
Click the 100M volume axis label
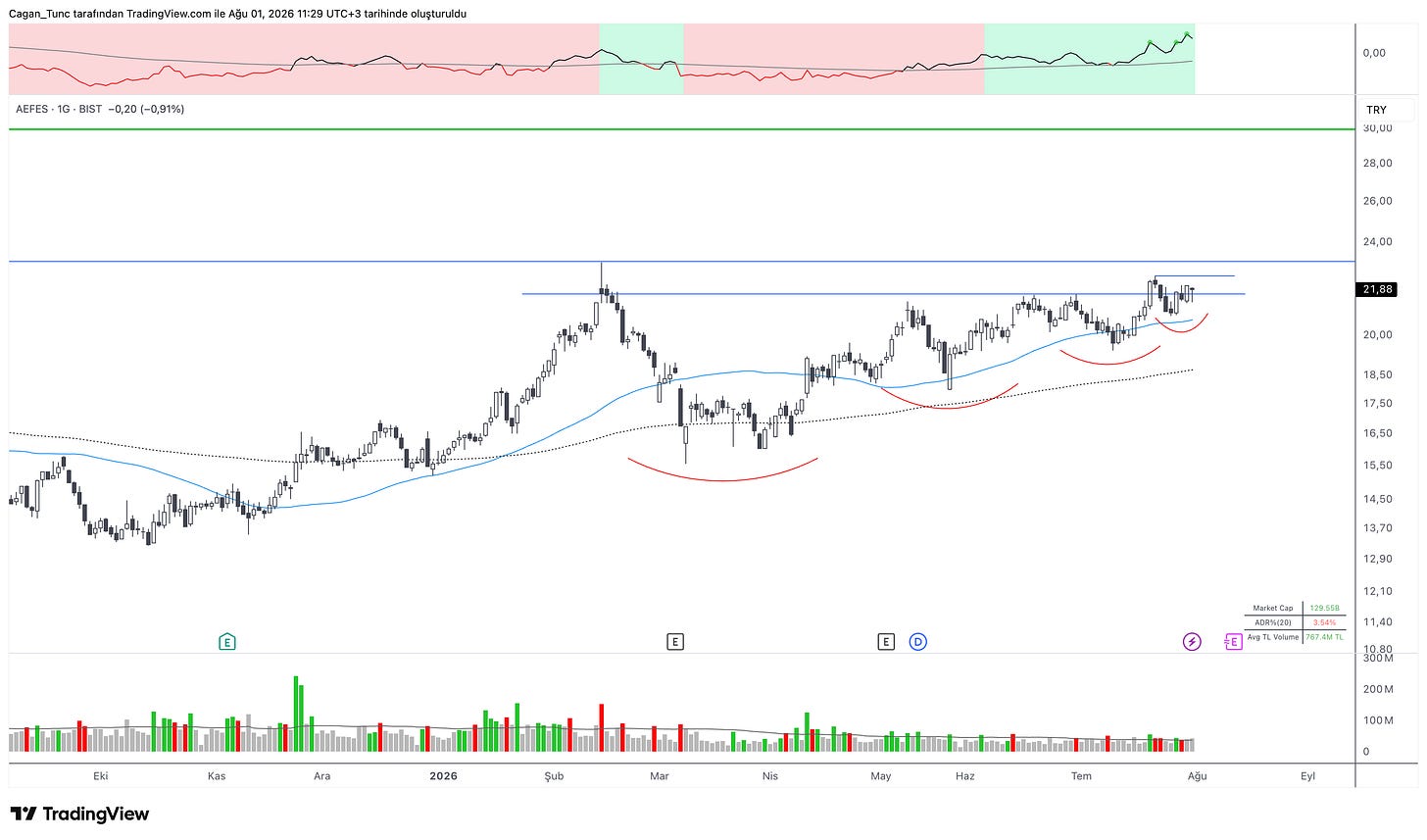click(x=1378, y=720)
